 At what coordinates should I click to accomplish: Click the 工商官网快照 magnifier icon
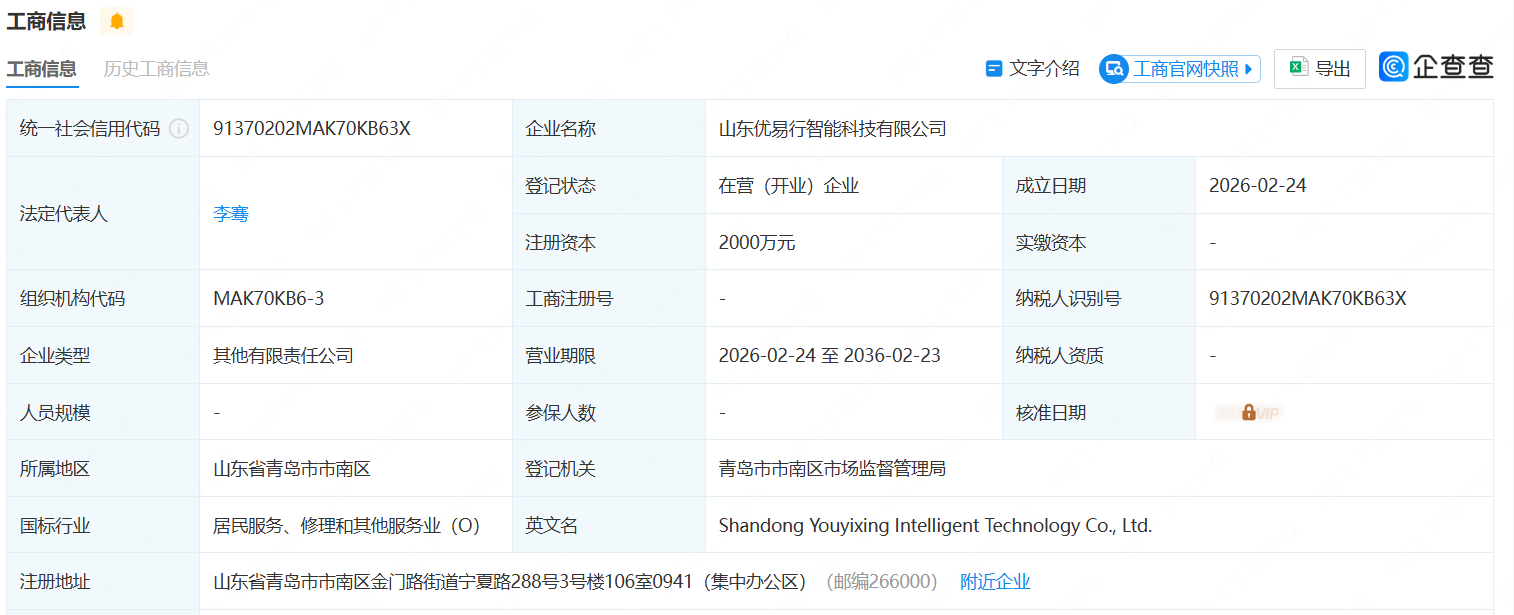(x=1114, y=69)
